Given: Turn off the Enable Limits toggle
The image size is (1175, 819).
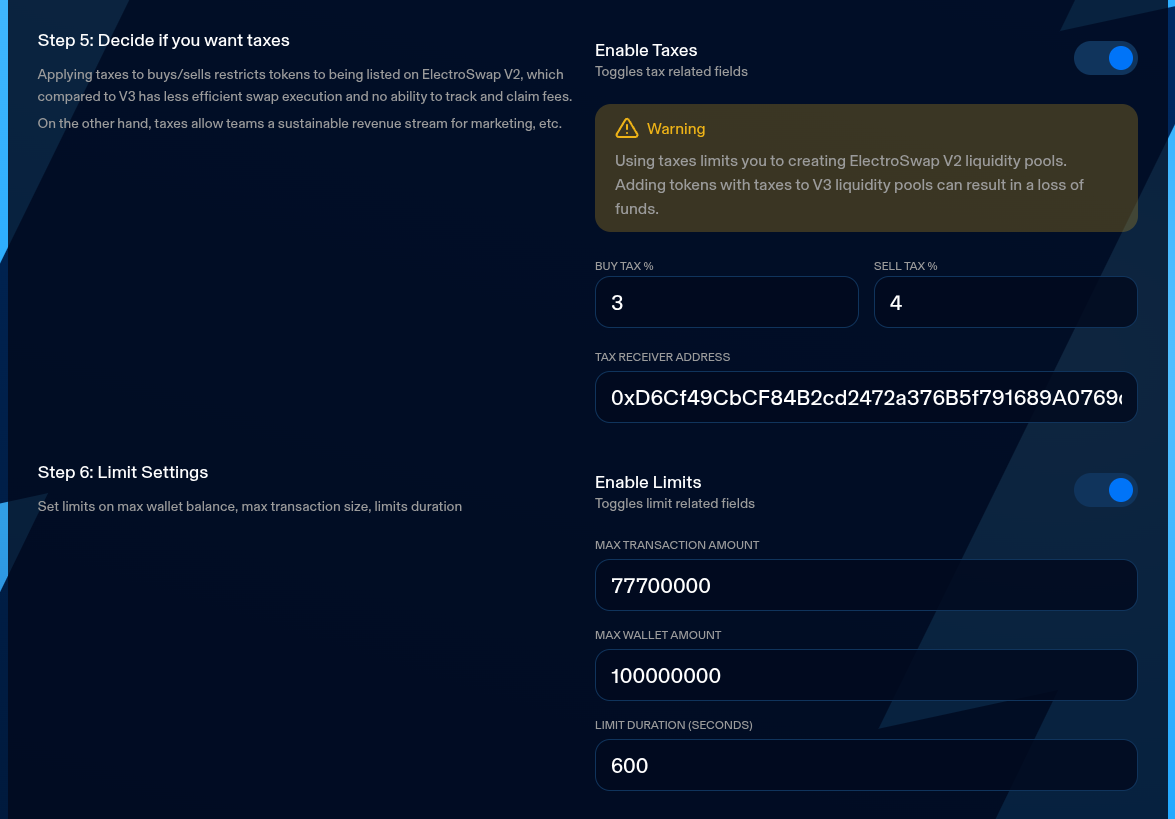Looking at the screenshot, I should 1105,490.
